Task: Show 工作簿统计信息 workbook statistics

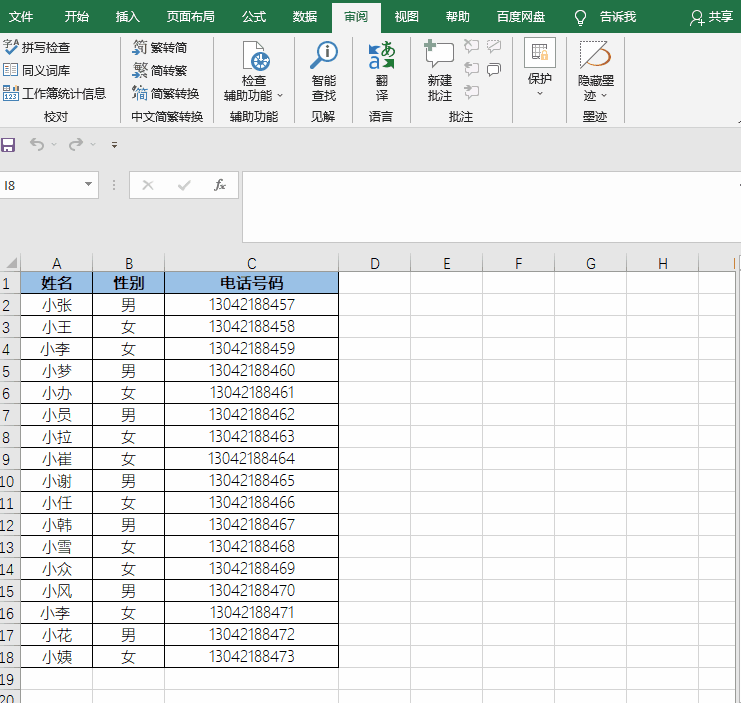Action: pyautogui.click(x=54, y=93)
